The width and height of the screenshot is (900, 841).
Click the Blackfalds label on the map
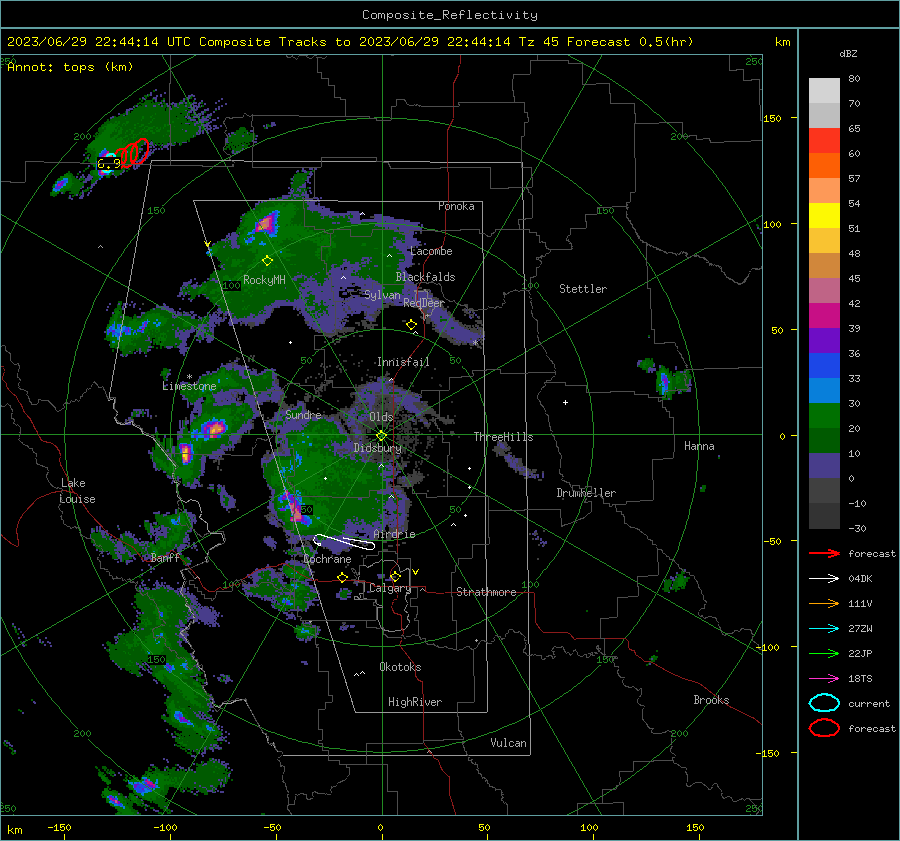(425, 277)
